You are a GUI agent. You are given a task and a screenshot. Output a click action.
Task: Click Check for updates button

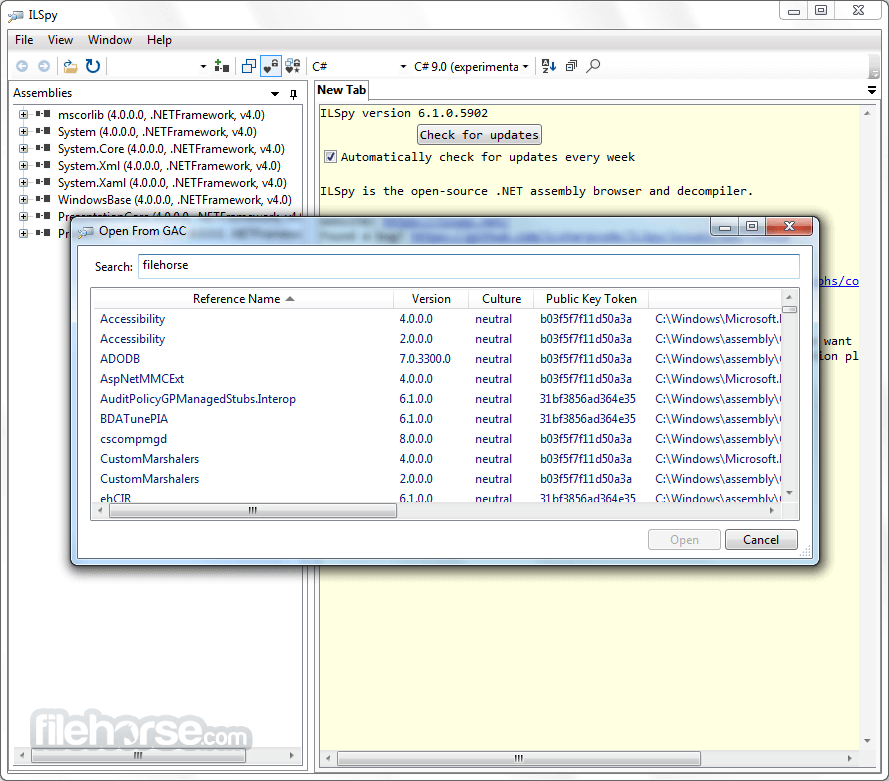pyautogui.click(x=479, y=135)
